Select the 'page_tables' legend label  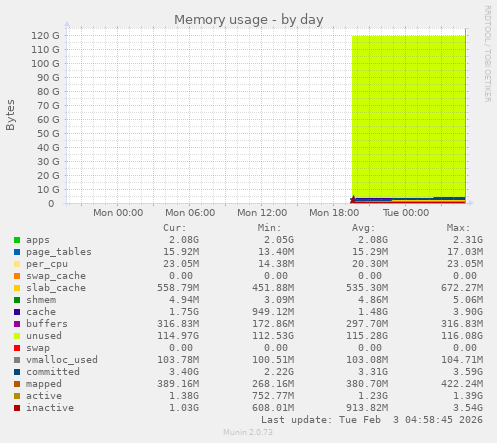point(59,252)
